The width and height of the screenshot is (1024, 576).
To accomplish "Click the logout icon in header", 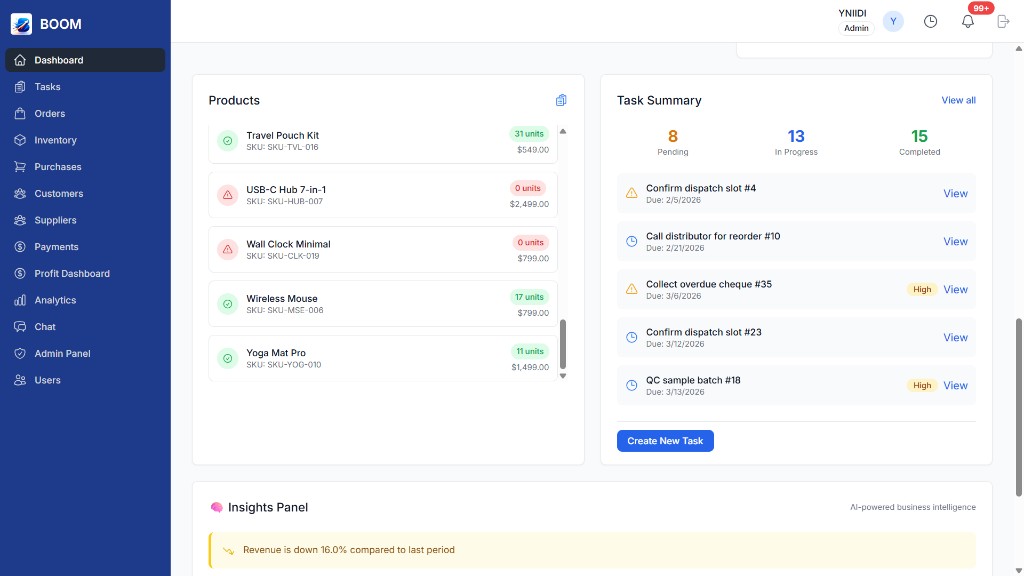I will click(1003, 22).
